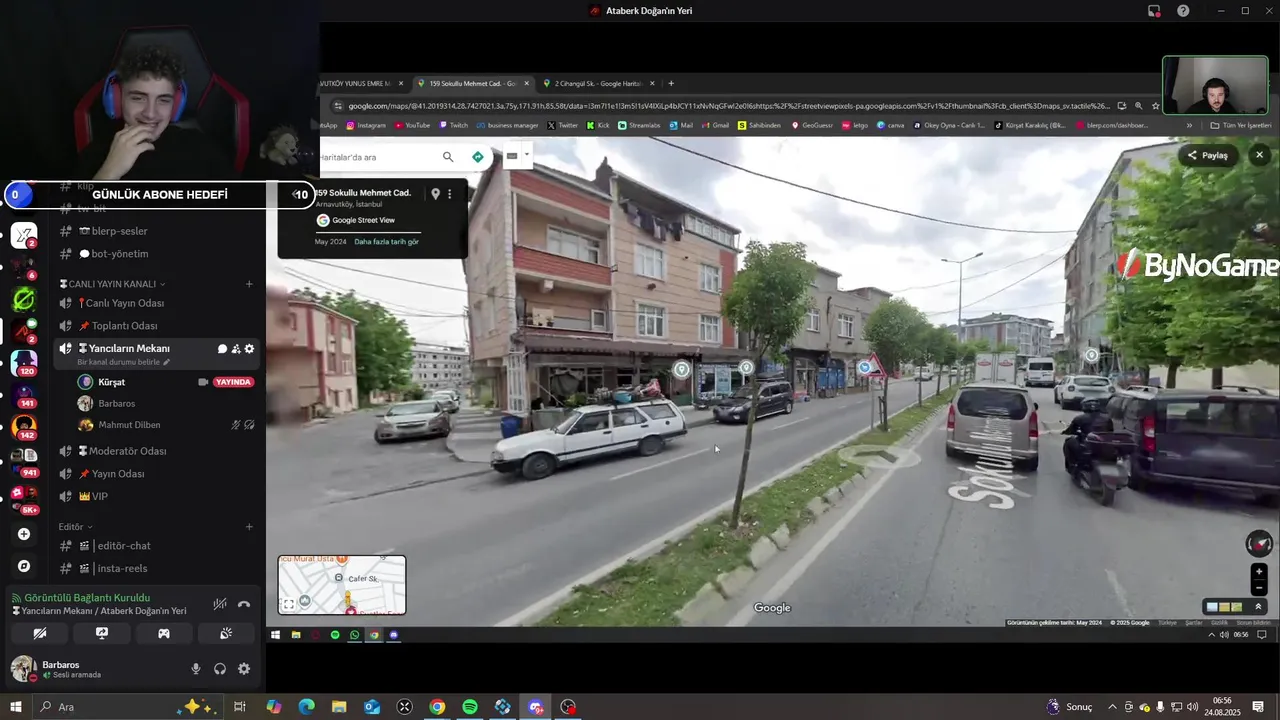Open the GeoGuessr bookmark
This screenshot has height=720, width=1280.
coord(812,125)
